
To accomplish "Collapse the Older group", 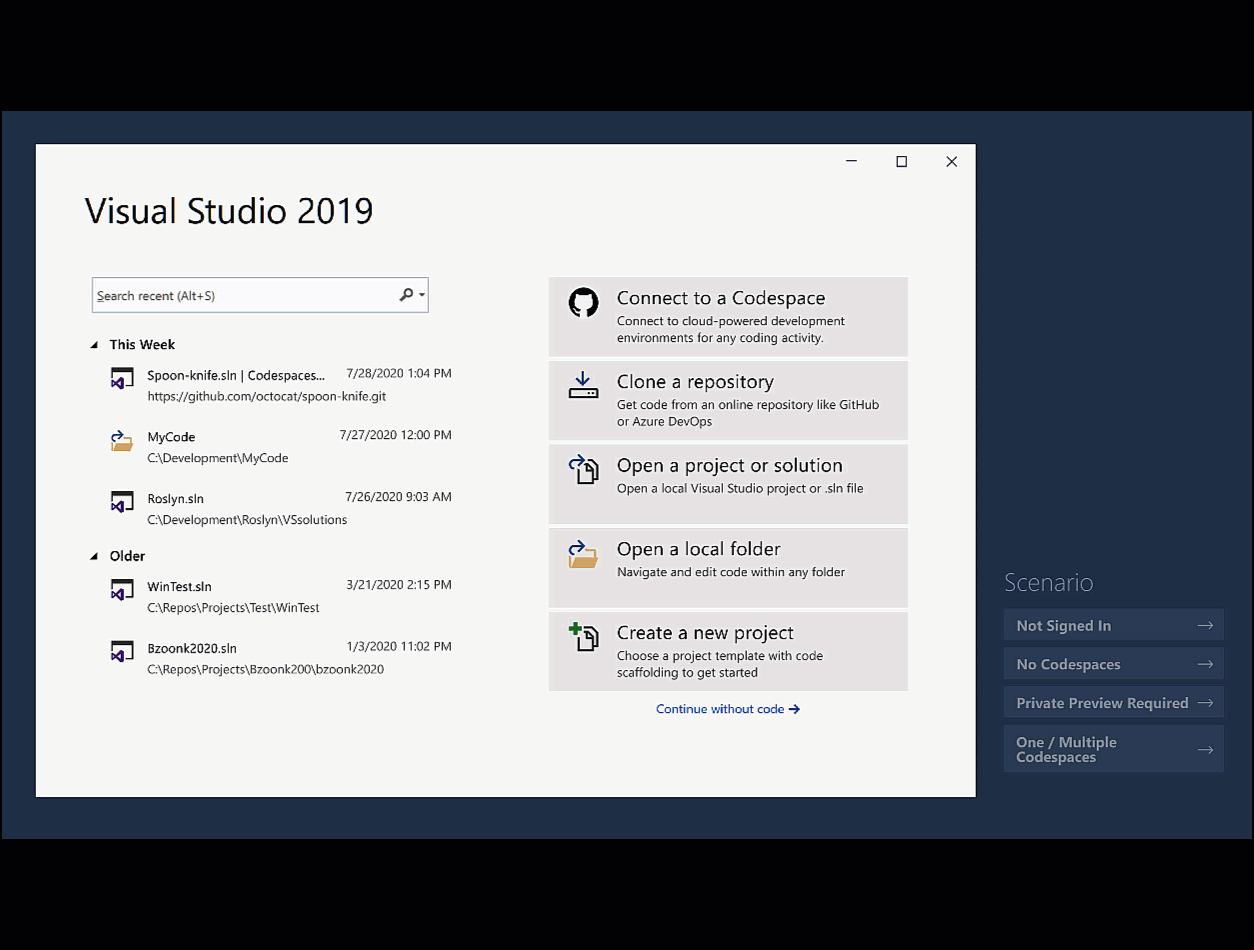I will tap(95, 556).
